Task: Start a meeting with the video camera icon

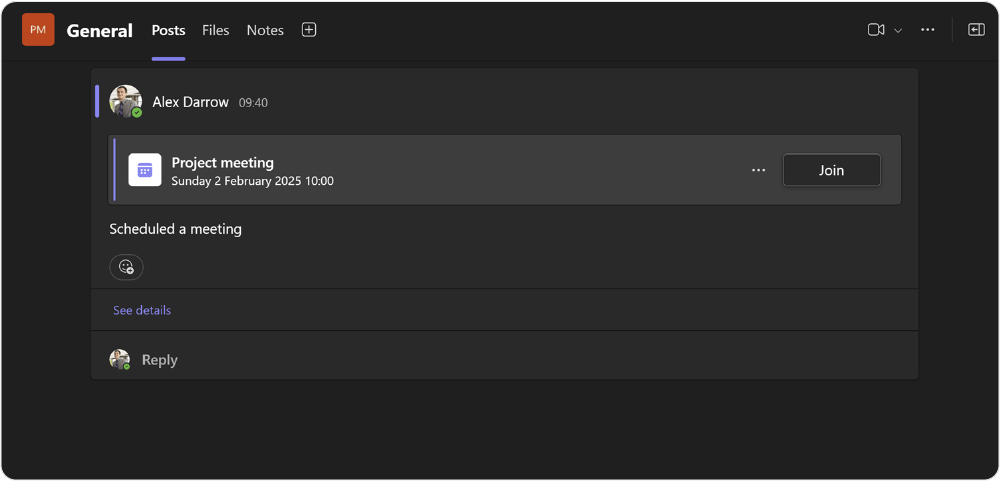Action: tap(876, 30)
